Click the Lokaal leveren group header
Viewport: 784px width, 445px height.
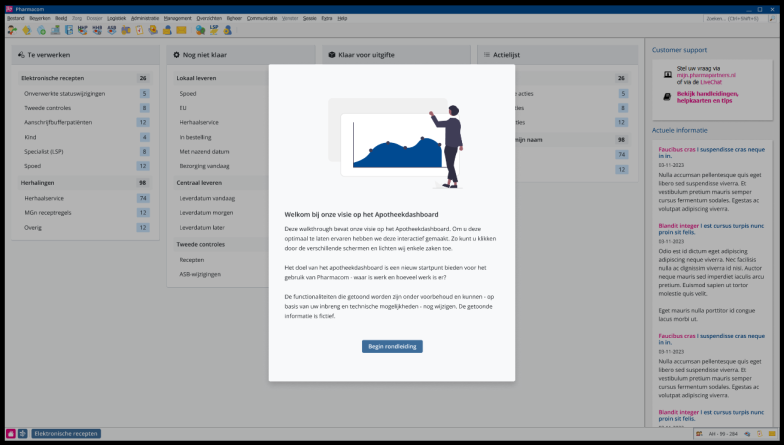point(220,78)
